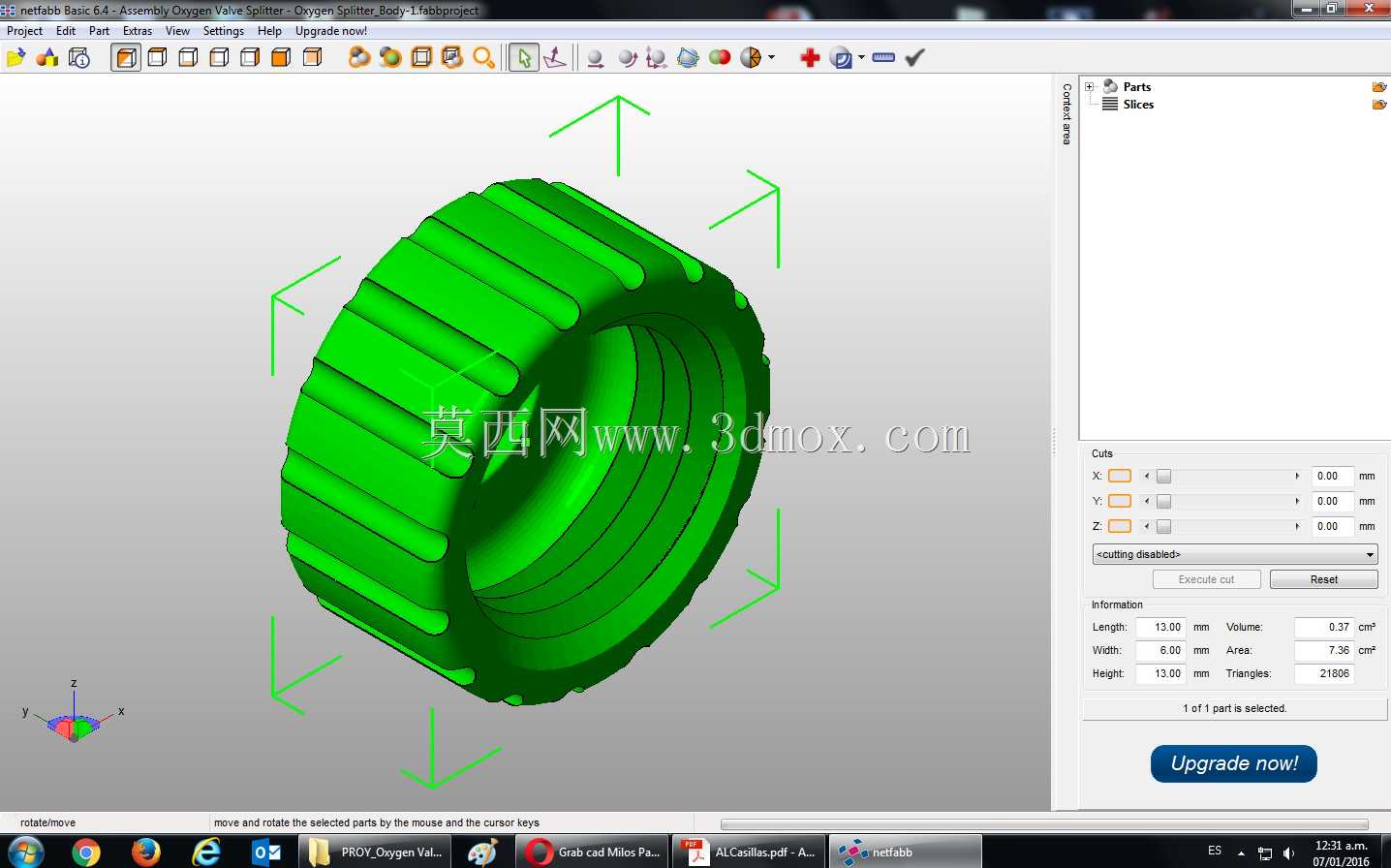Toggle the Z cut plane button
Image resolution: width=1391 pixels, height=868 pixels.
[x=1120, y=526]
